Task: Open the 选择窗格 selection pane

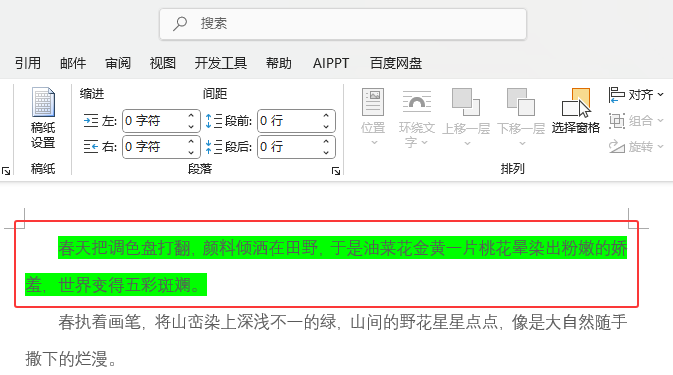Action: [x=576, y=111]
